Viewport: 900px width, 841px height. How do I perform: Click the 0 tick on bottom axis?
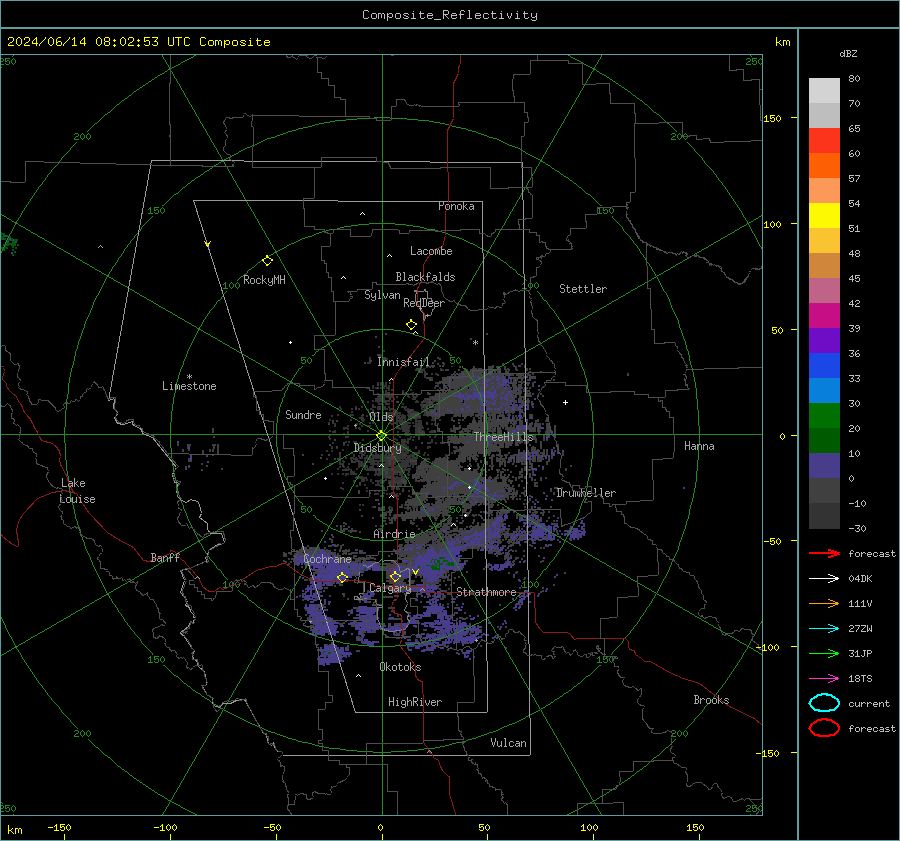pyautogui.click(x=380, y=827)
